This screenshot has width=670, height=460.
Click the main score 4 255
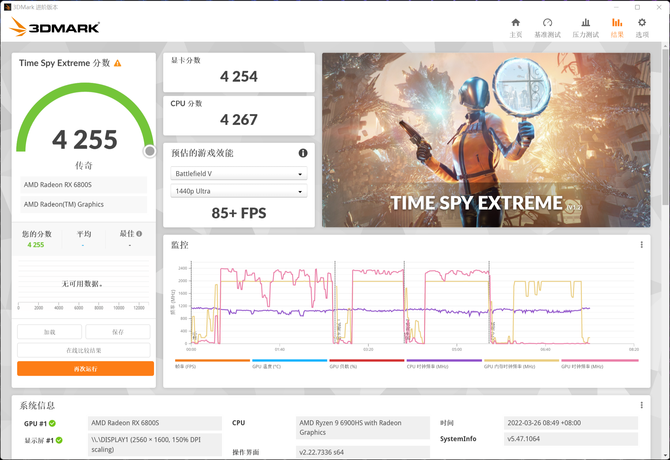(x=85, y=140)
